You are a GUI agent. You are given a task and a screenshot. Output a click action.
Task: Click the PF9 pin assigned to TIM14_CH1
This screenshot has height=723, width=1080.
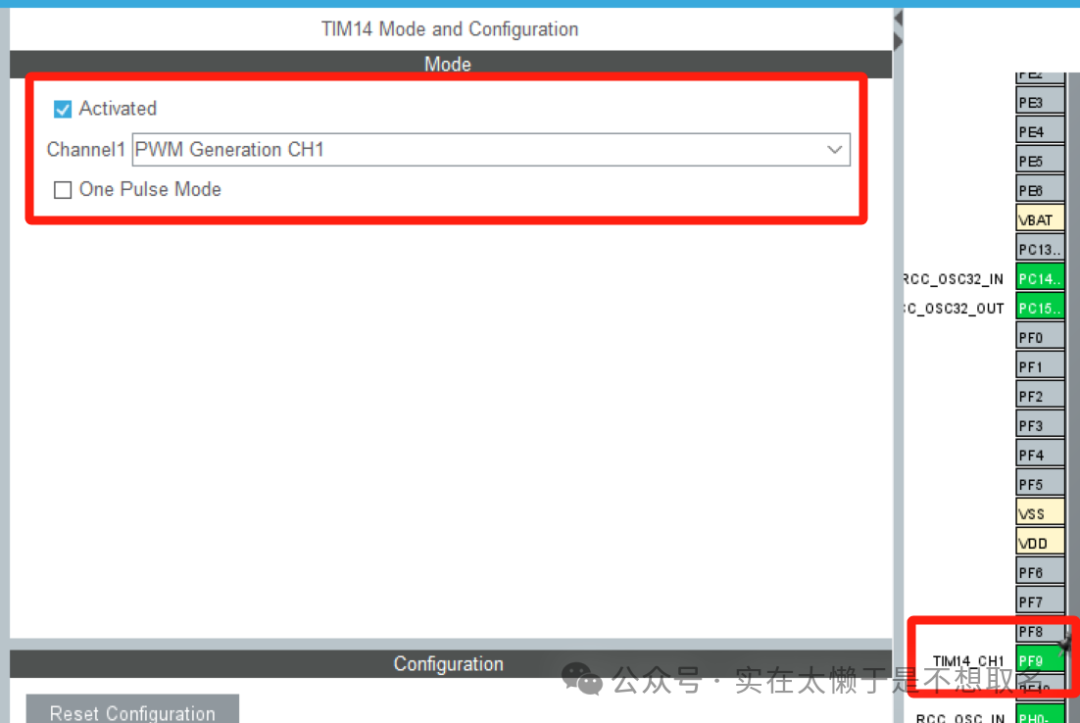[x=1039, y=660]
